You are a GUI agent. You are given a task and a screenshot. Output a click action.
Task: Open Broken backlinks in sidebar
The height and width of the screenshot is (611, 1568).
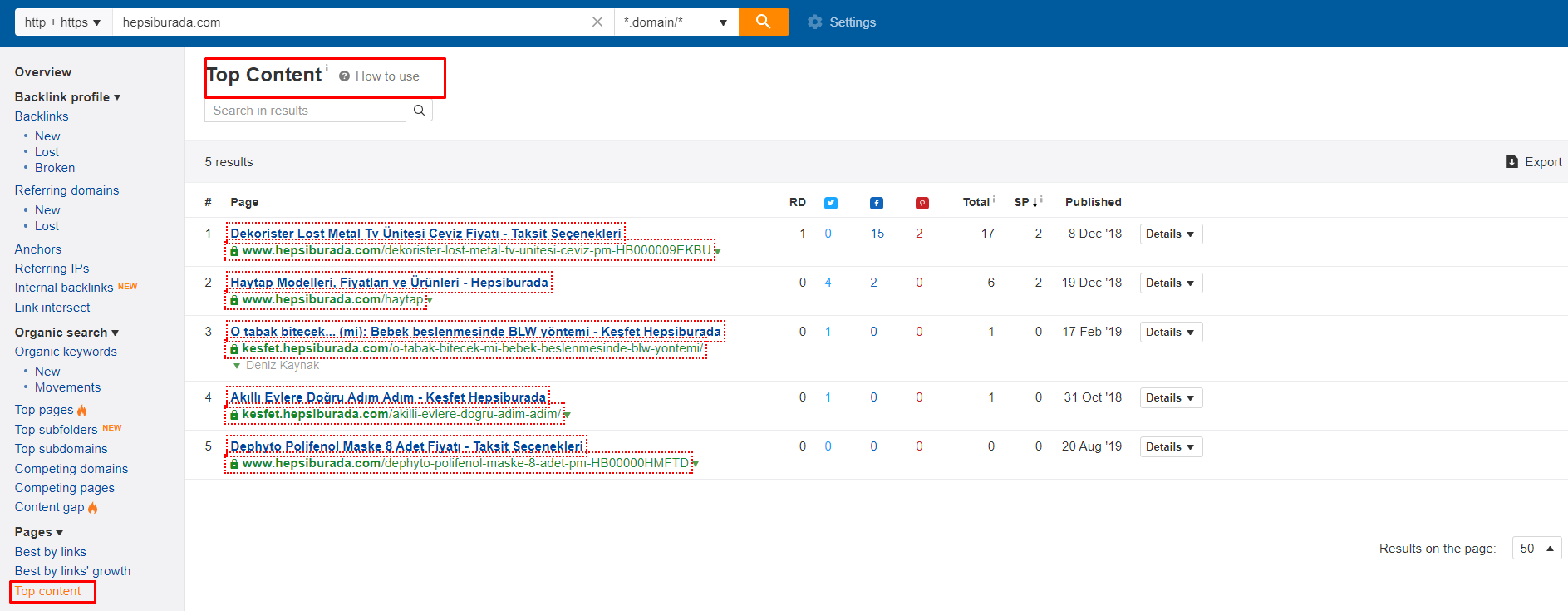tap(55, 168)
